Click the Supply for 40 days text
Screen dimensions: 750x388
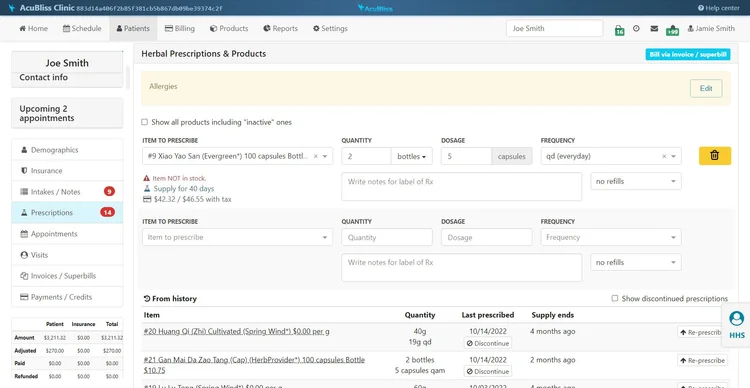tap(184, 189)
